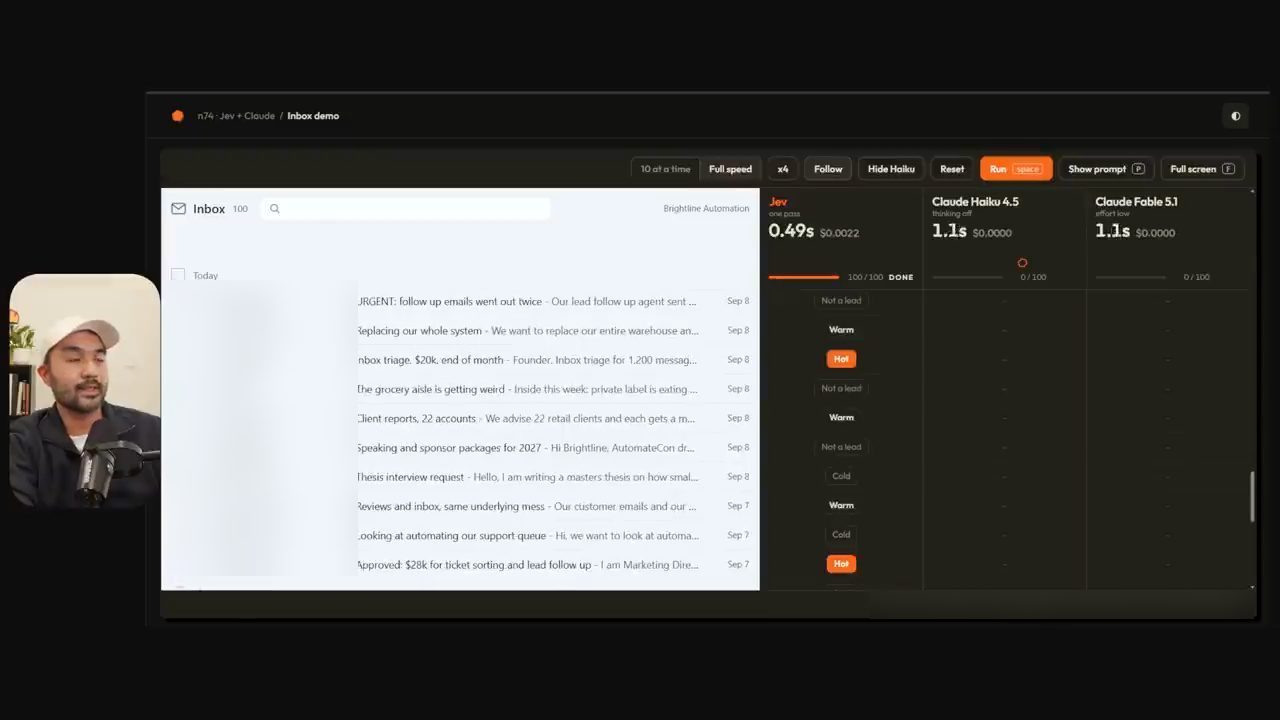1280x720 pixels.
Task: Click the Inbox envelope icon
Action: coord(179,209)
